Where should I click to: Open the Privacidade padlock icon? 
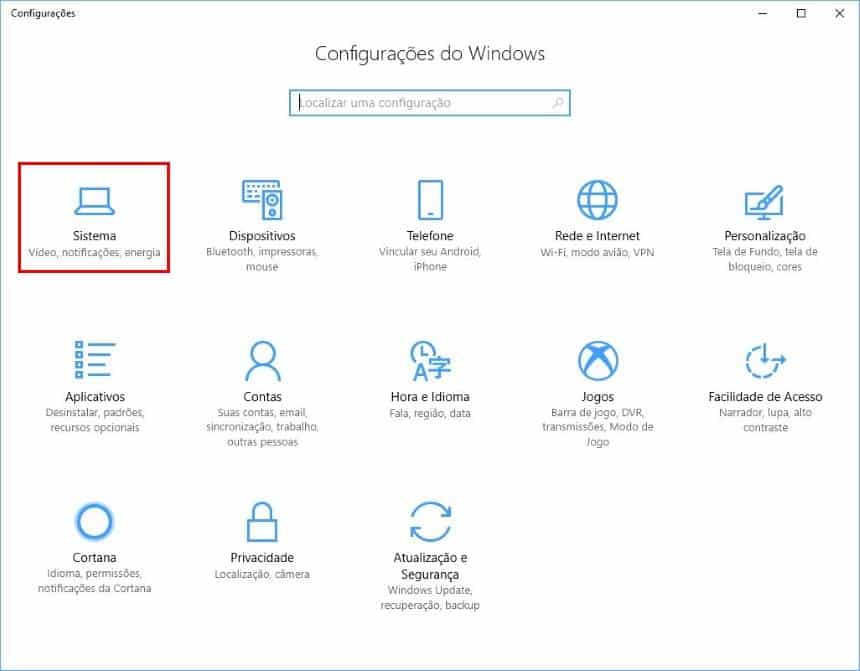tap(262, 522)
